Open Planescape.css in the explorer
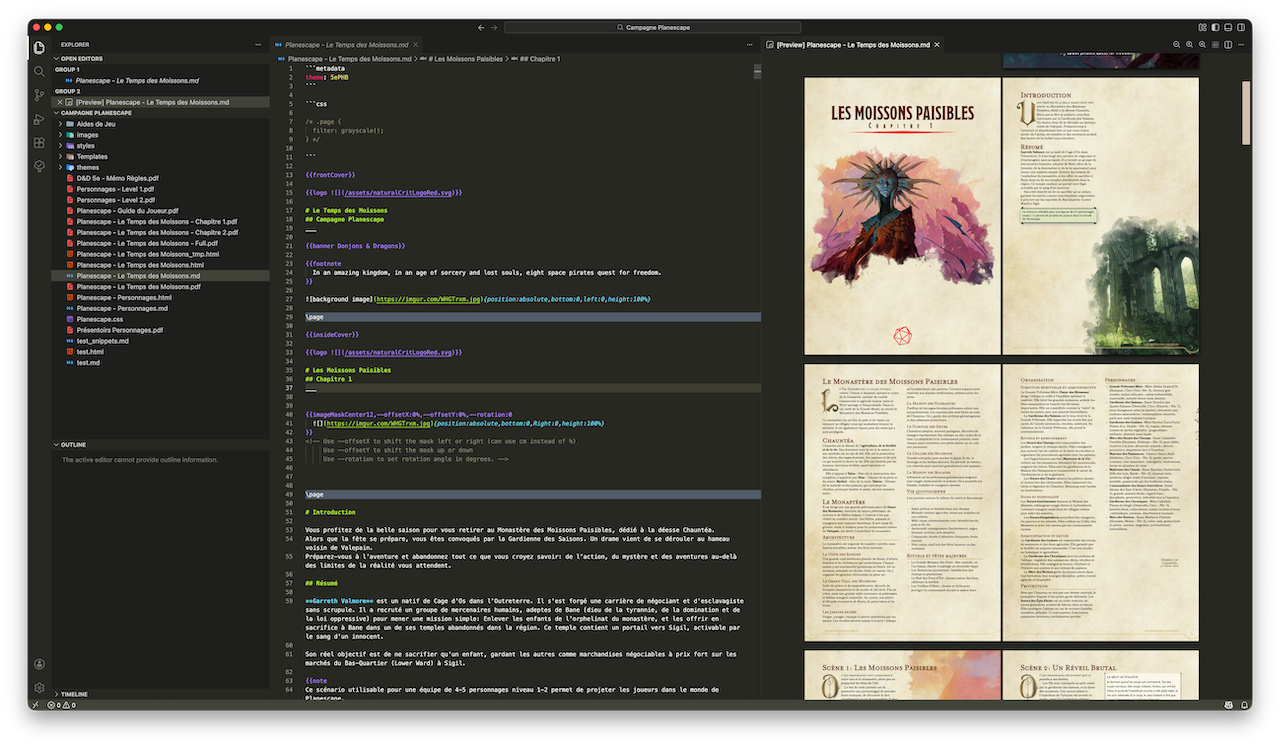 99,319
